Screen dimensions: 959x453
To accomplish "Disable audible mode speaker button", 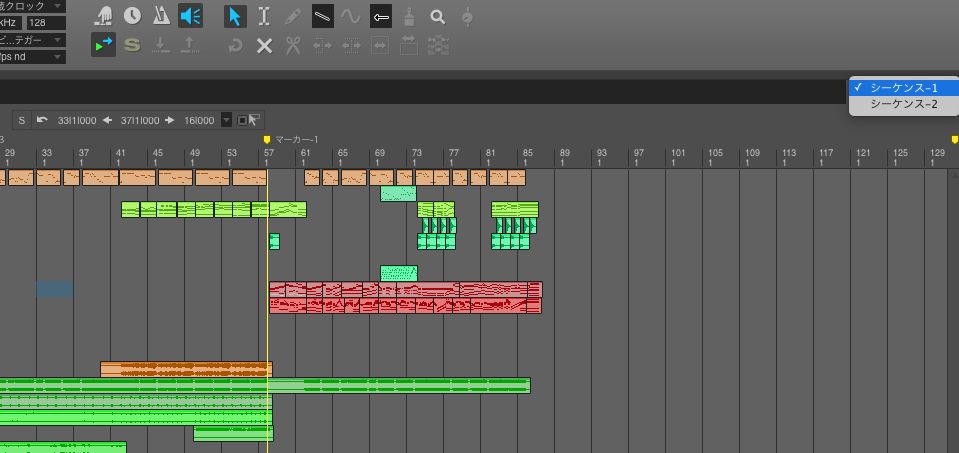I will 190,16.
